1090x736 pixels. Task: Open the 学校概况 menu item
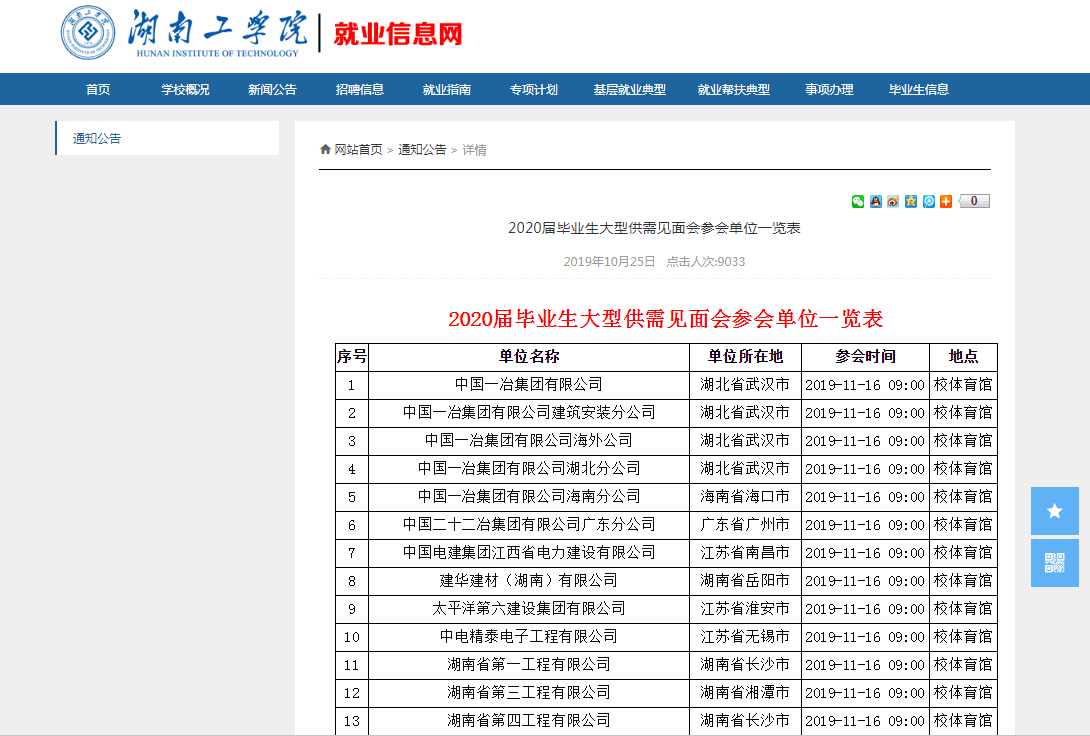(186, 89)
